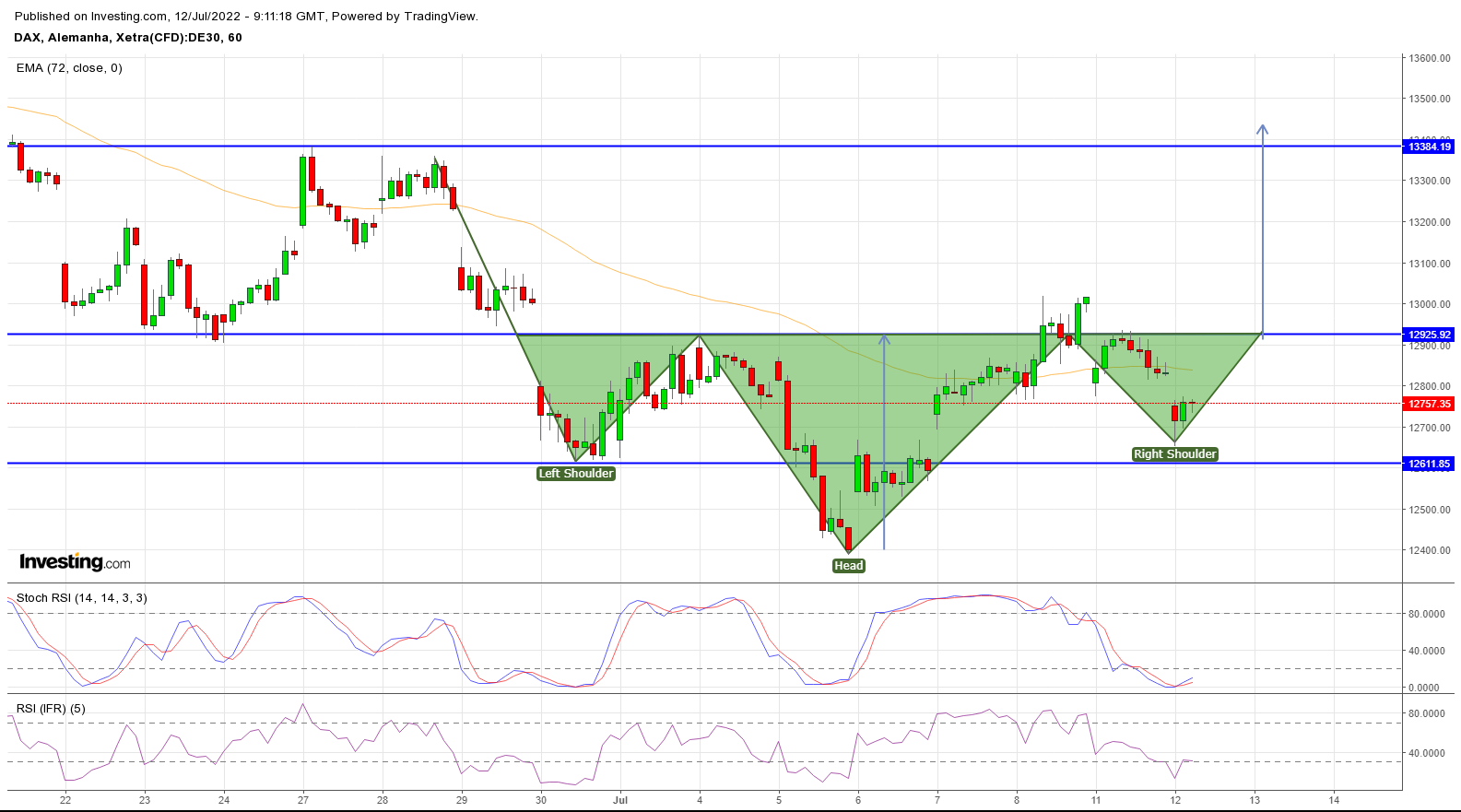Click the "RSI (IFR) (5)" indicator label

click(51, 709)
